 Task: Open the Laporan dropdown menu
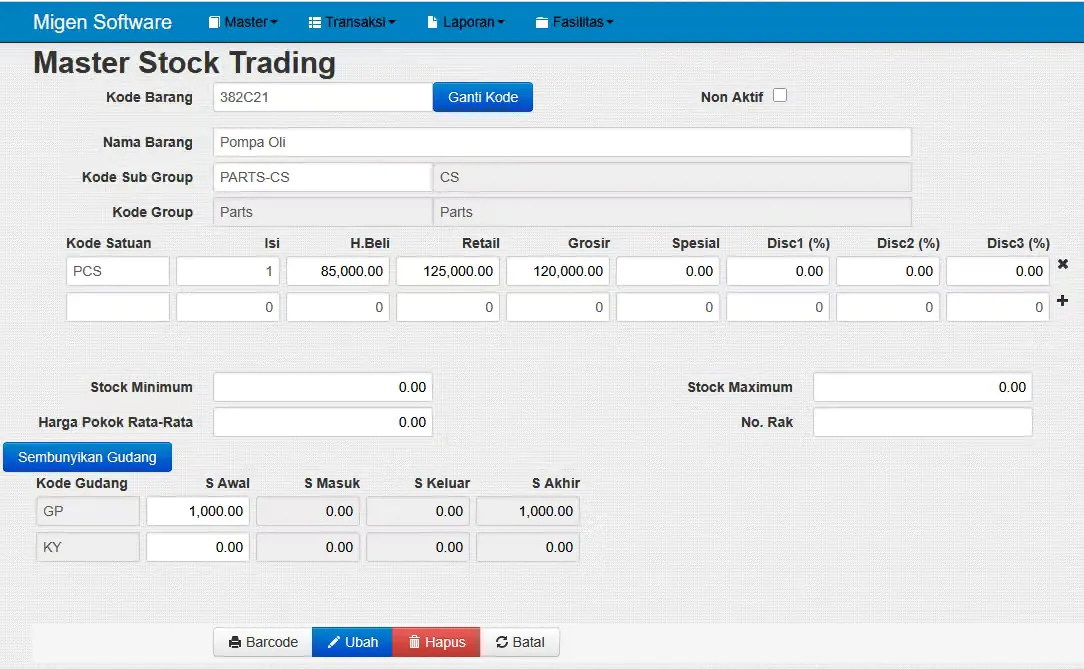(x=466, y=22)
